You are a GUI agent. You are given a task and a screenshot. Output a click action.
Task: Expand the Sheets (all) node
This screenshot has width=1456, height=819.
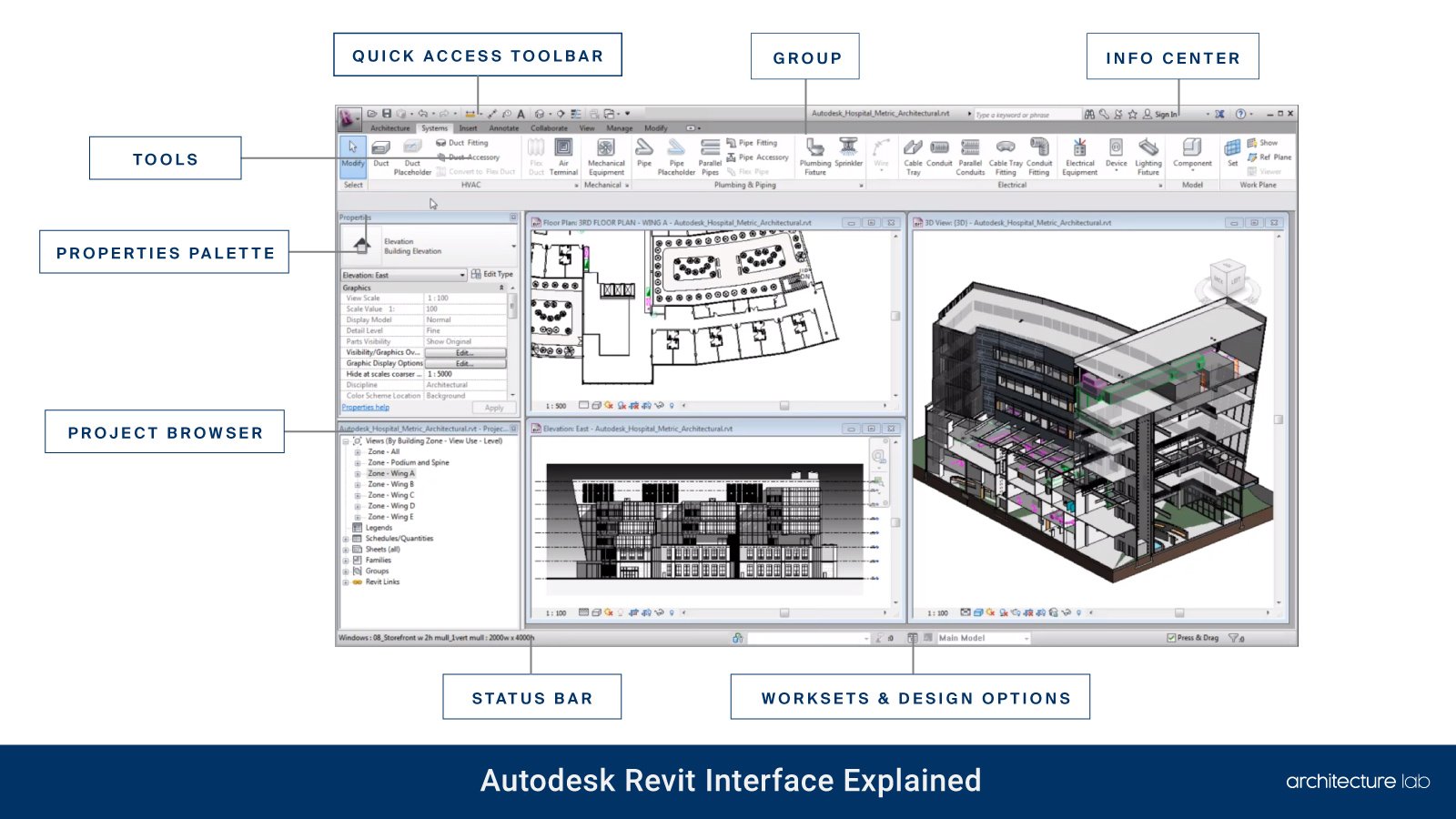pos(346,550)
